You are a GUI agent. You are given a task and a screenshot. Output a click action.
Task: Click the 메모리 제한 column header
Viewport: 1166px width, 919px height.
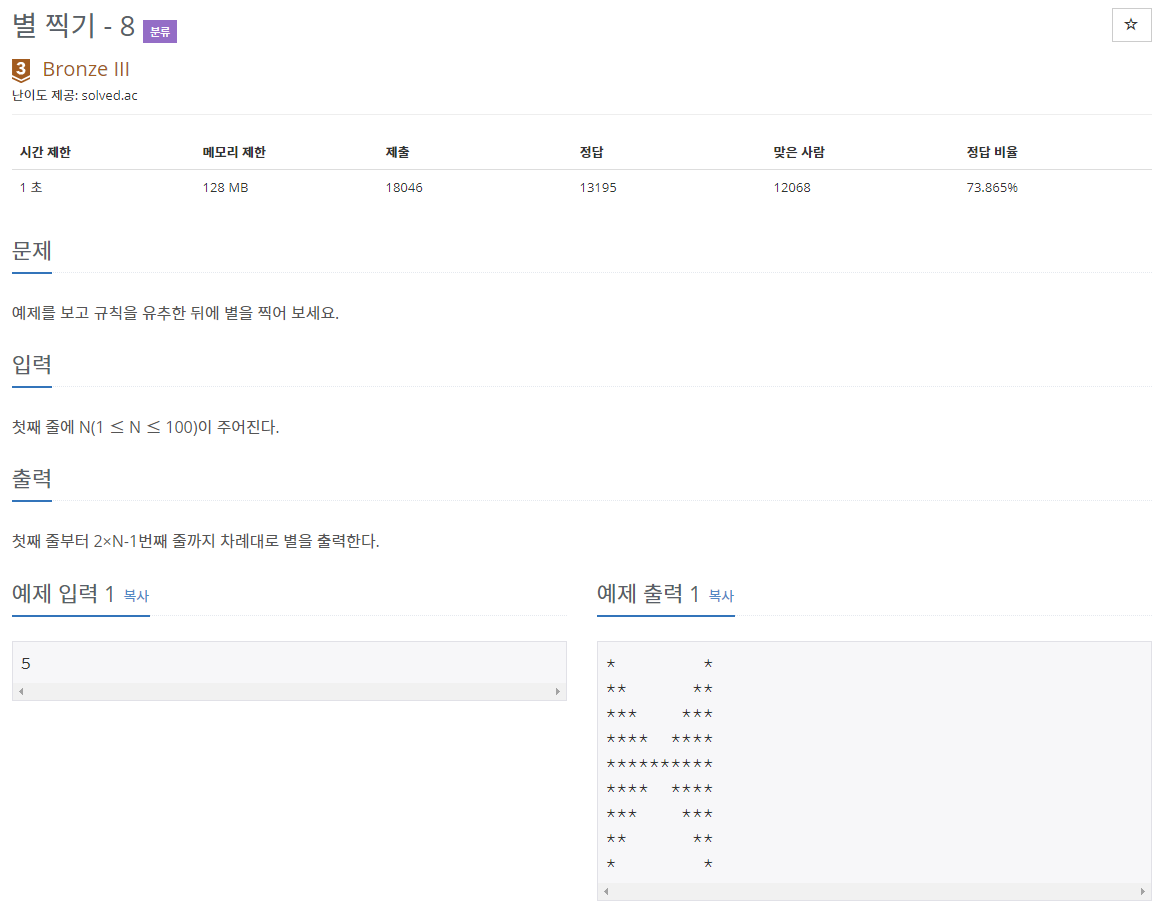click(x=234, y=152)
